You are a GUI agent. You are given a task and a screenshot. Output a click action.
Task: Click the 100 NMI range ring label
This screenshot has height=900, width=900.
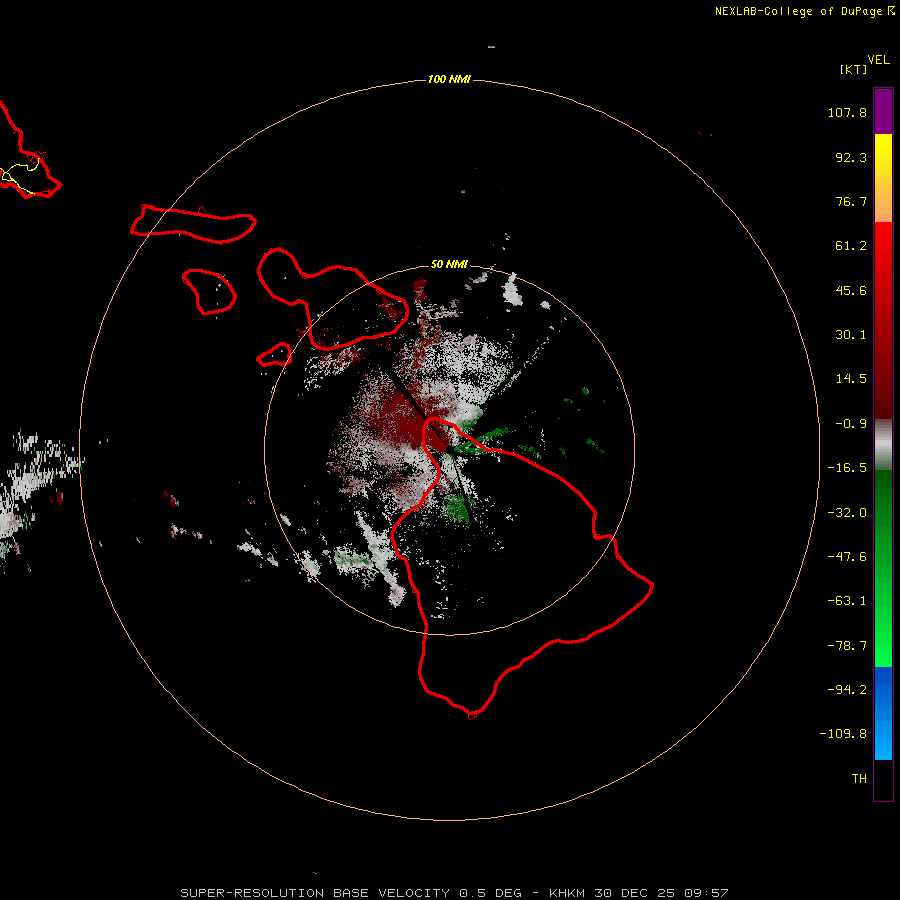(449, 79)
